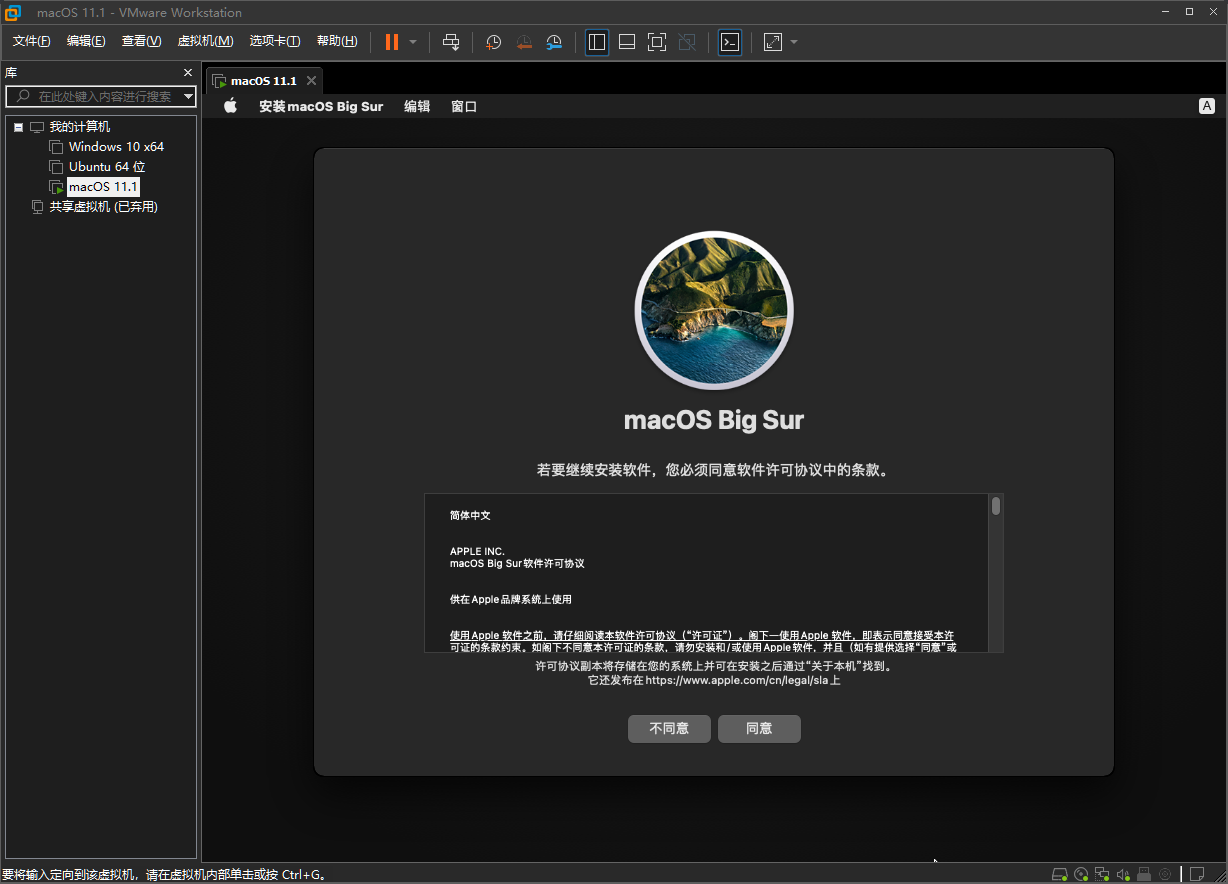This screenshot has width=1228, height=884.
Task: Click the stretch guest display icon
Action: pyautogui.click(x=773, y=42)
